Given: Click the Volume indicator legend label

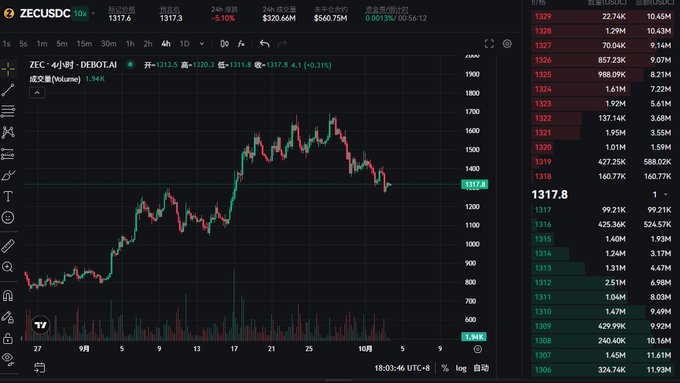Looking at the screenshot, I should (x=55, y=79).
